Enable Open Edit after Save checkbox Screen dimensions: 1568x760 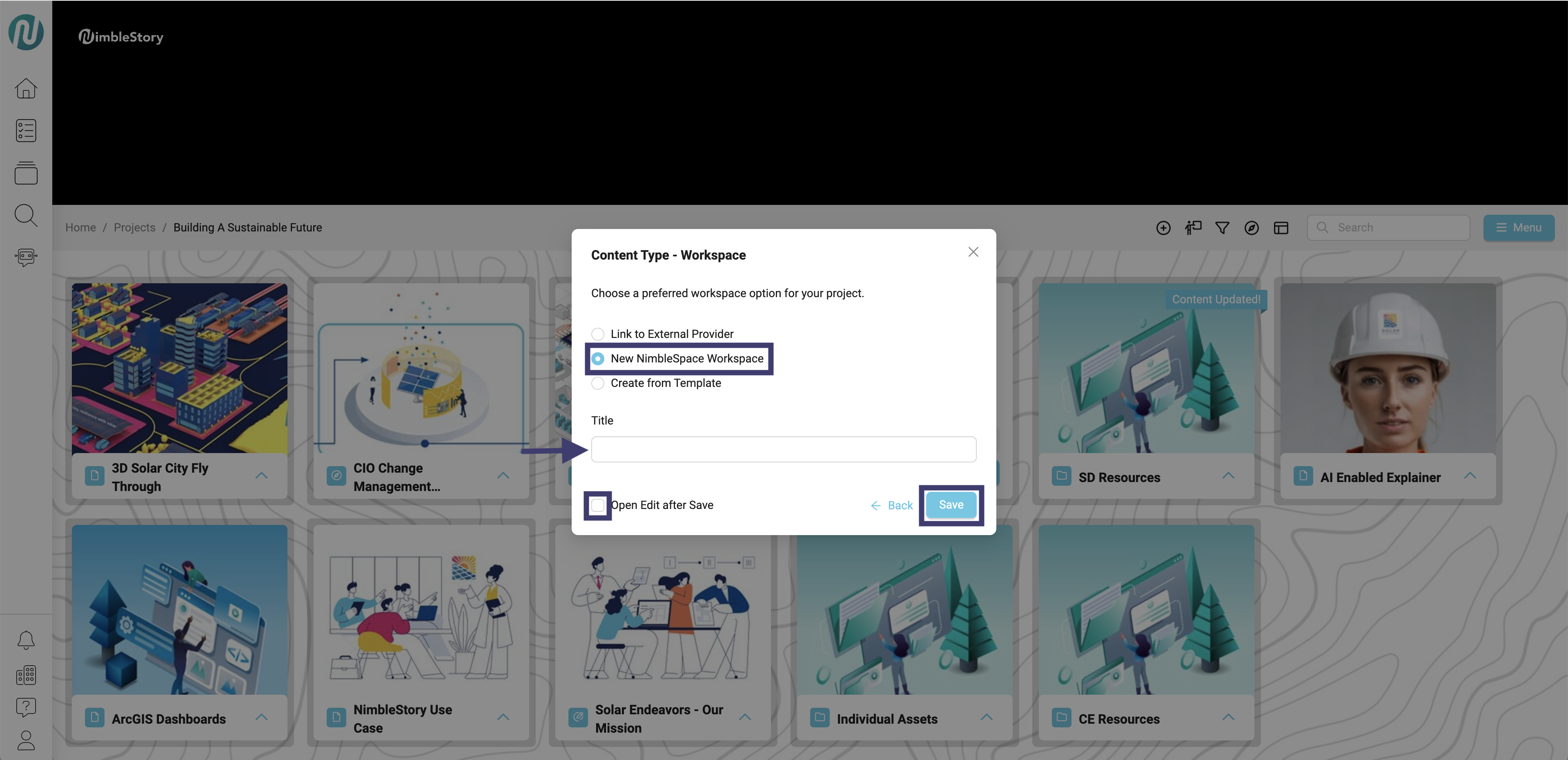click(598, 505)
